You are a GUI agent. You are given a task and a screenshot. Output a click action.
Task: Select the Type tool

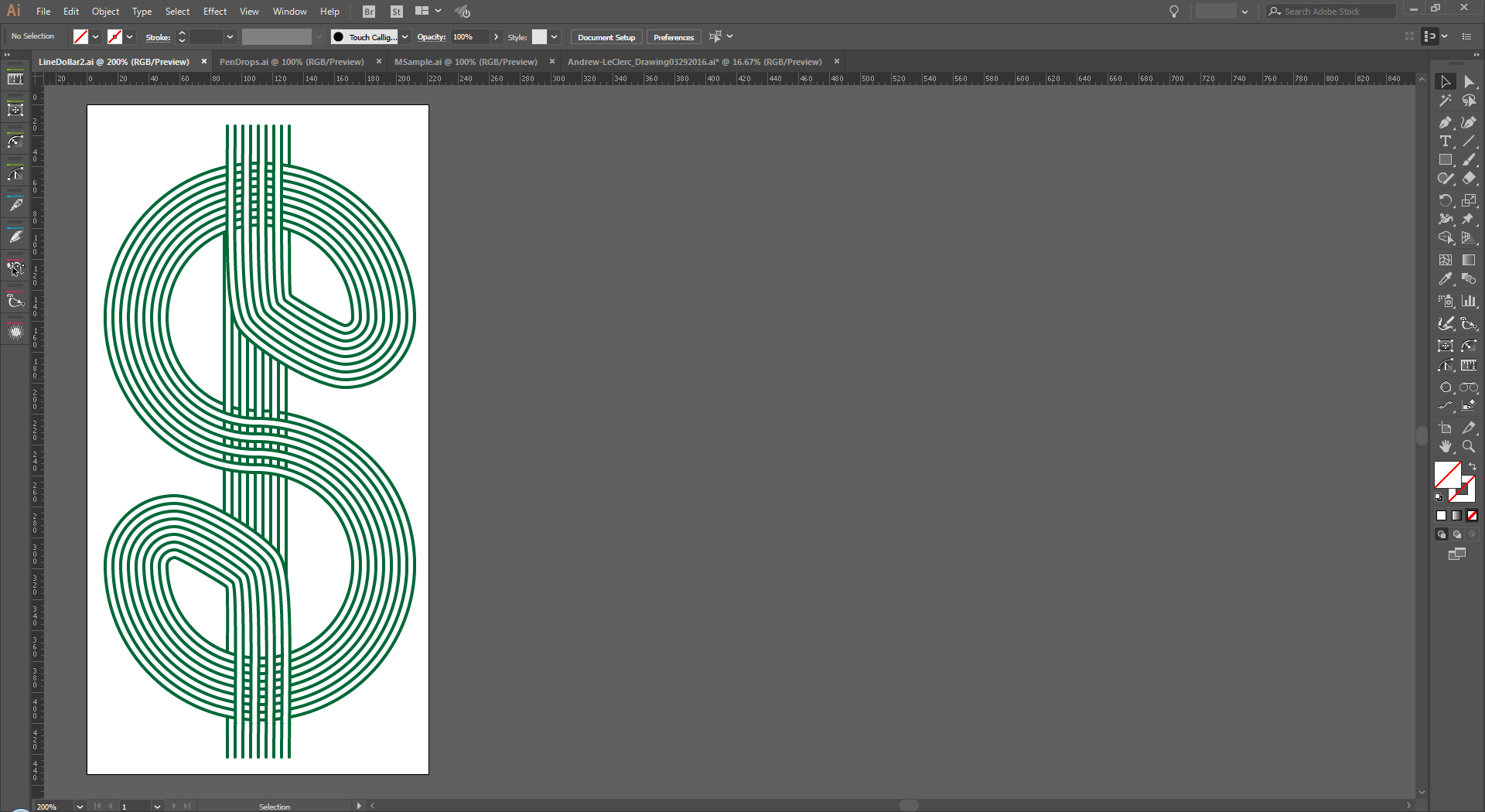click(x=1445, y=141)
